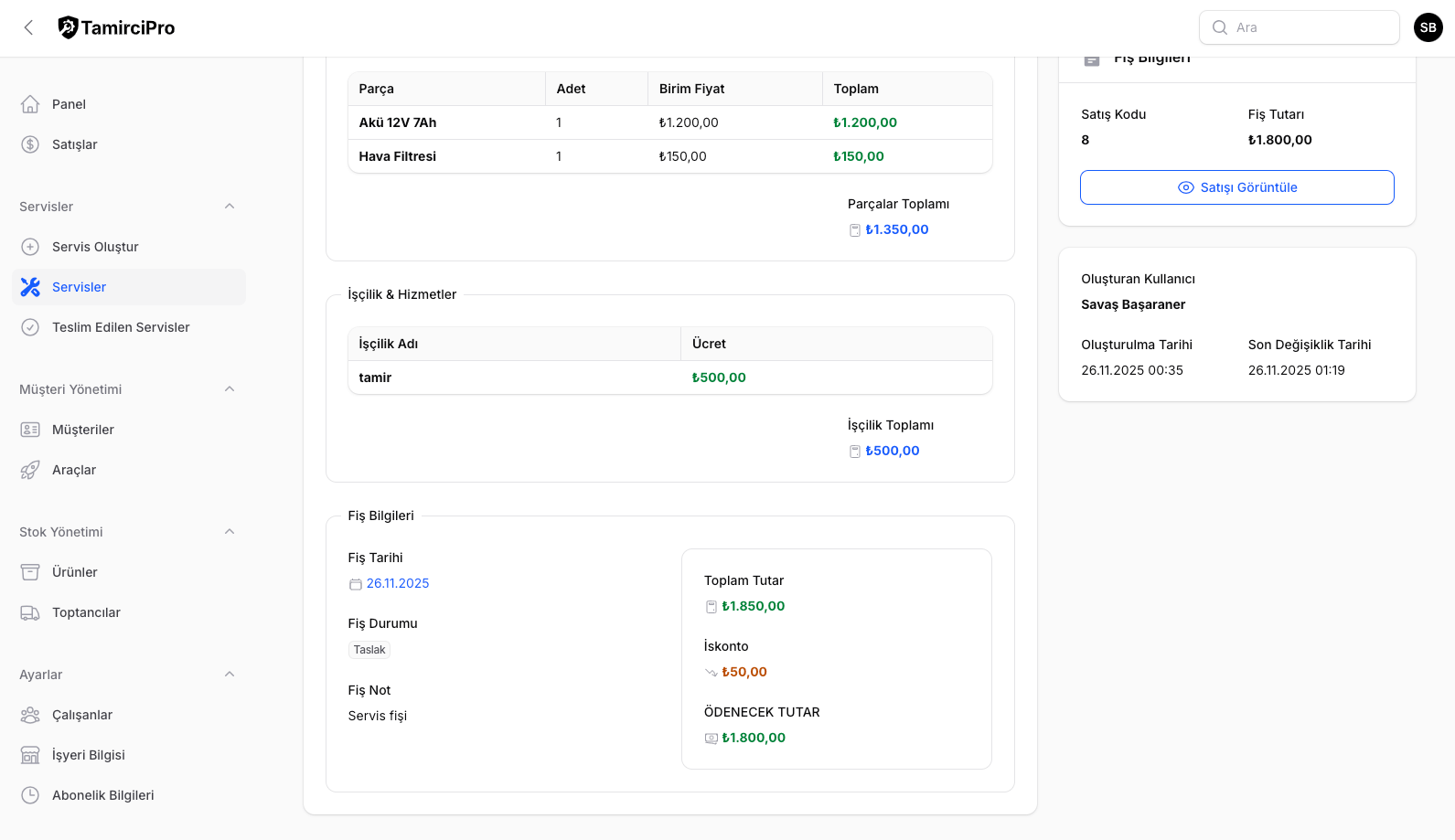The width and height of the screenshot is (1455, 840).
Task: Open Teslim Edilen Servisler page
Action: [121, 327]
